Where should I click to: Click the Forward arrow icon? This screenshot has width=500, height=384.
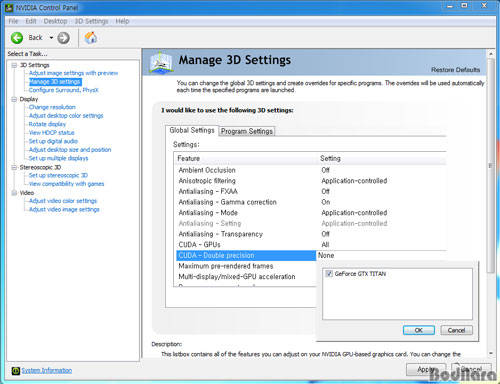pyautogui.click(x=63, y=38)
